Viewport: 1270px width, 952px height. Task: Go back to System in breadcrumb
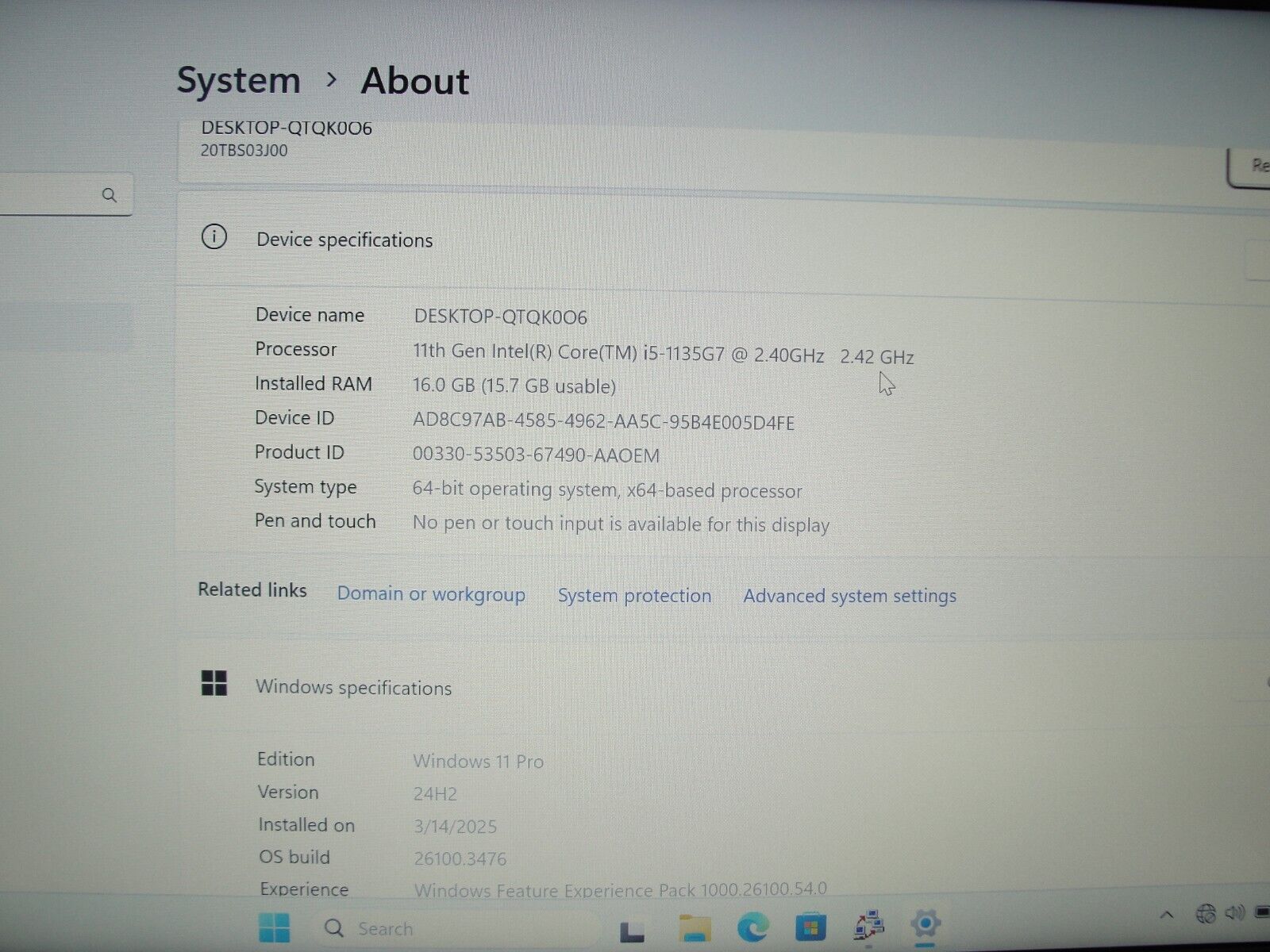click(x=238, y=81)
